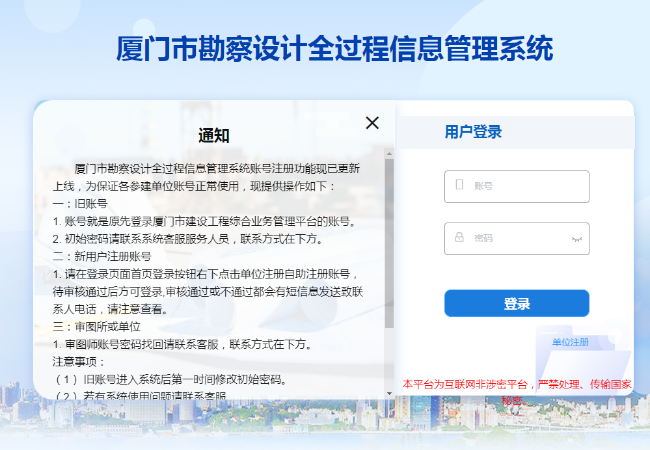Toggle password visibility eye icon
Viewport: 650px width, 450px height.
pyautogui.click(x=576, y=239)
